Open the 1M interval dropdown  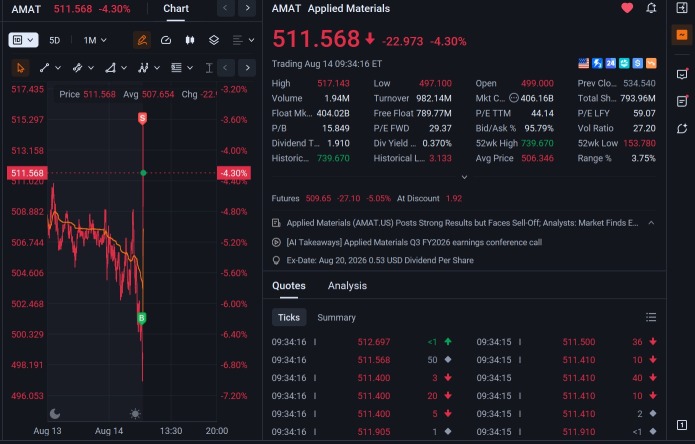pyautogui.click(x=95, y=40)
